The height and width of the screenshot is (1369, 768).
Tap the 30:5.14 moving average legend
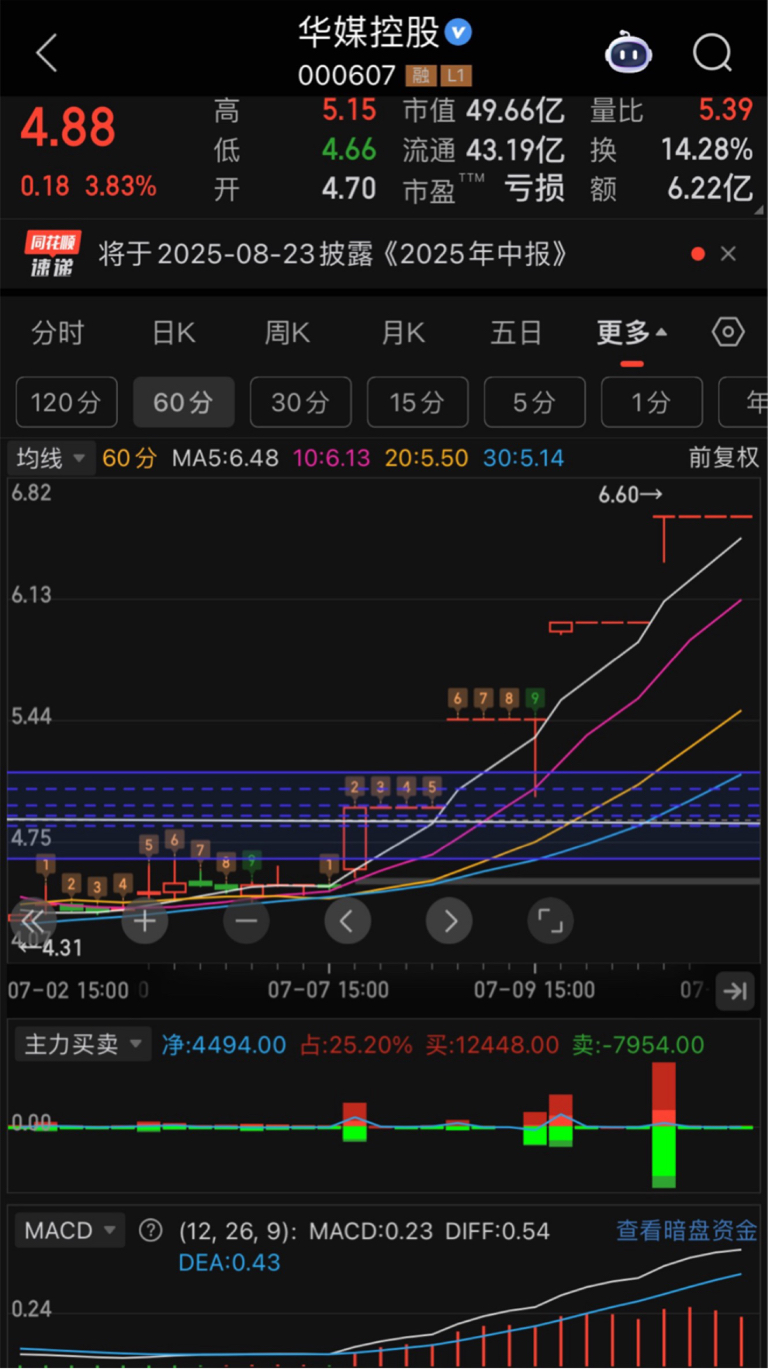523,459
